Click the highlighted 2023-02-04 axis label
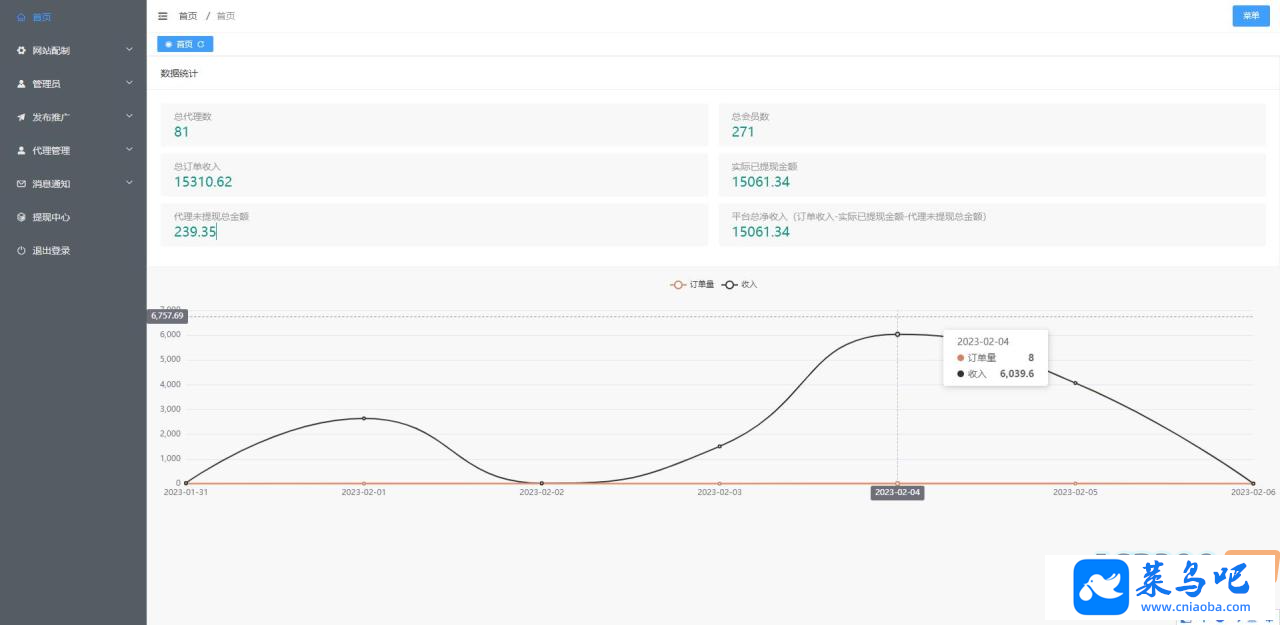1280x625 pixels. [x=897, y=492]
